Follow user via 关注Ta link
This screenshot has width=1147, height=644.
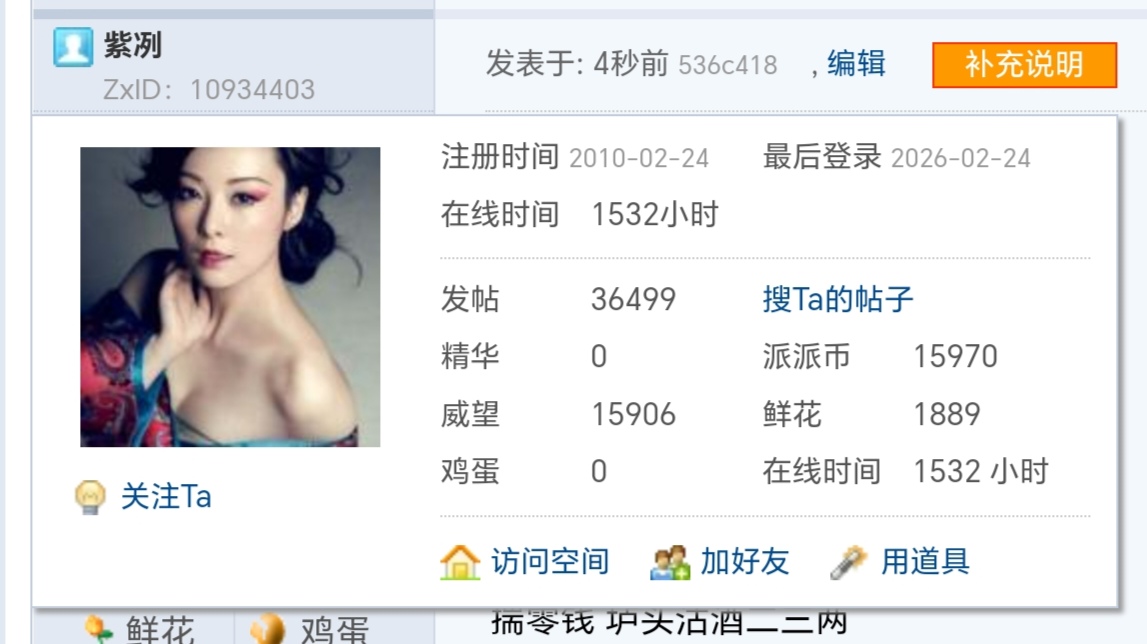click(166, 497)
